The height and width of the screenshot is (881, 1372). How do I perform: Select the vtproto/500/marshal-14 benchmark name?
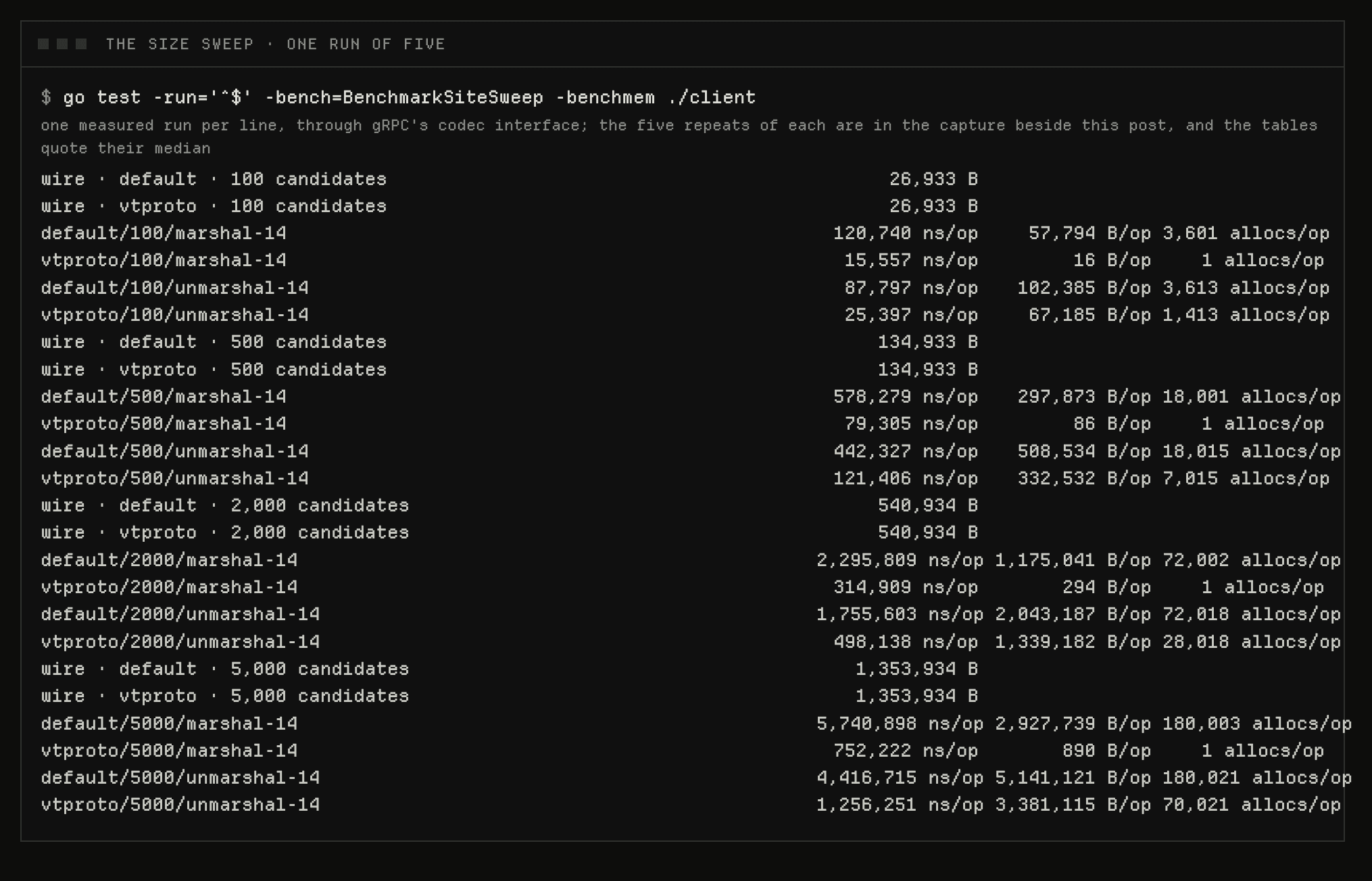pos(164,424)
